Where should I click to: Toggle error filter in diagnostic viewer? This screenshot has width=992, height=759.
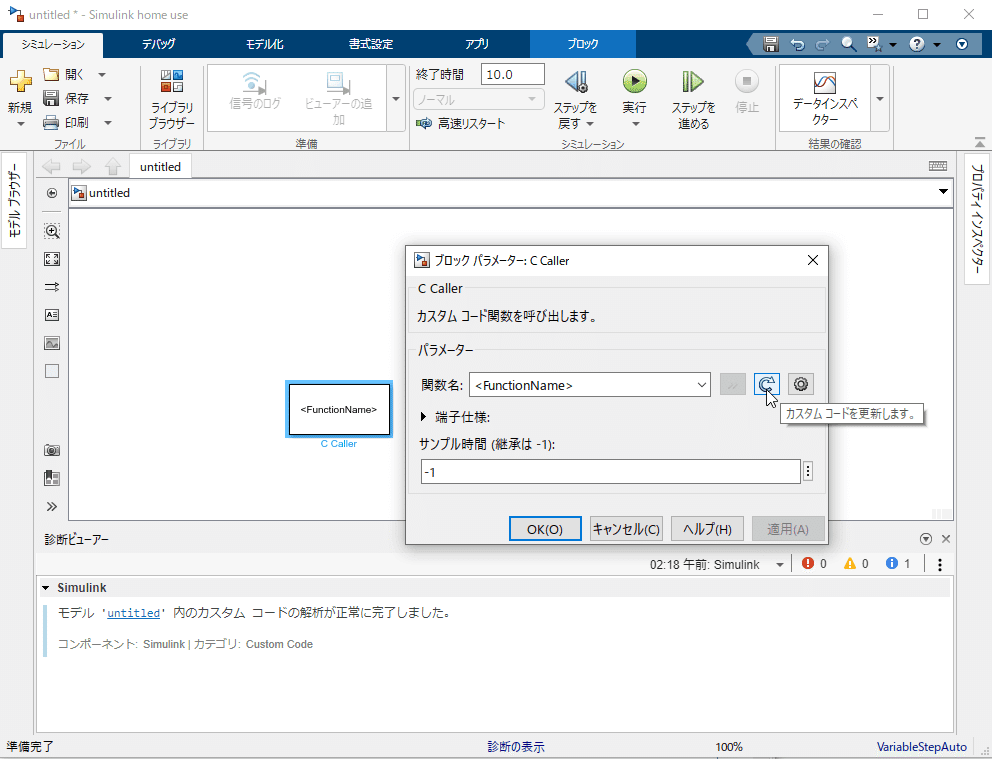[814, 564]
